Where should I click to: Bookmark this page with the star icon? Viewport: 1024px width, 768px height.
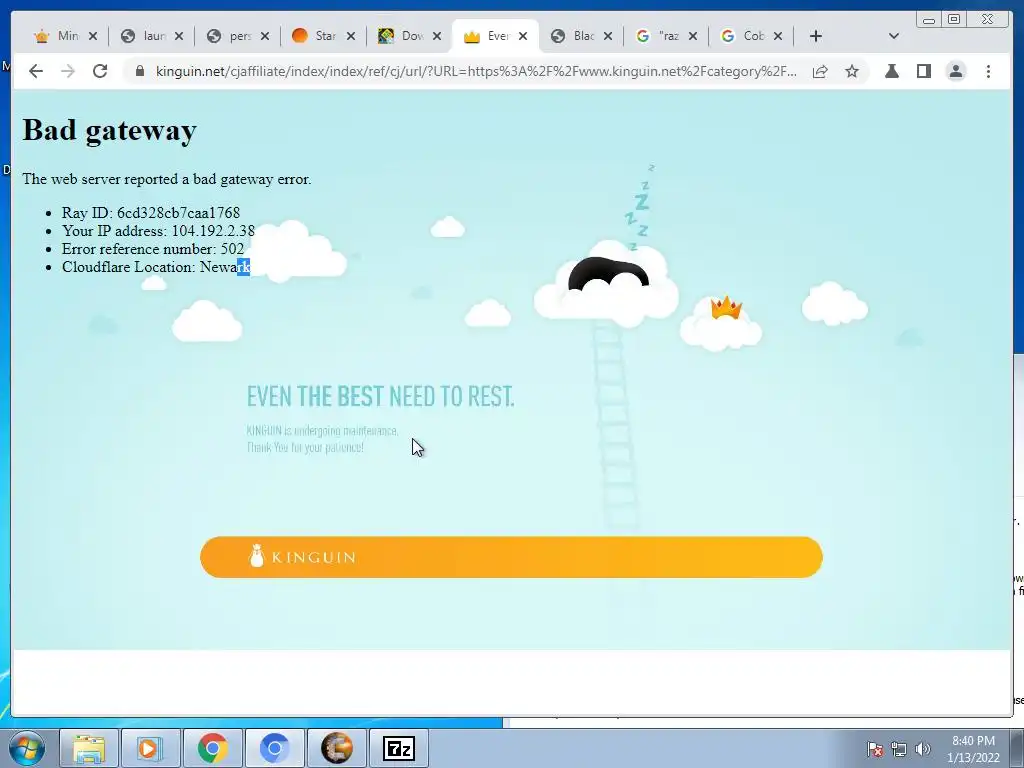[852, 71]
